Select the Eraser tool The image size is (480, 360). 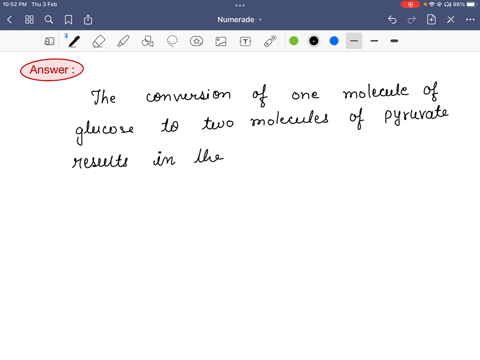(99, 41)
